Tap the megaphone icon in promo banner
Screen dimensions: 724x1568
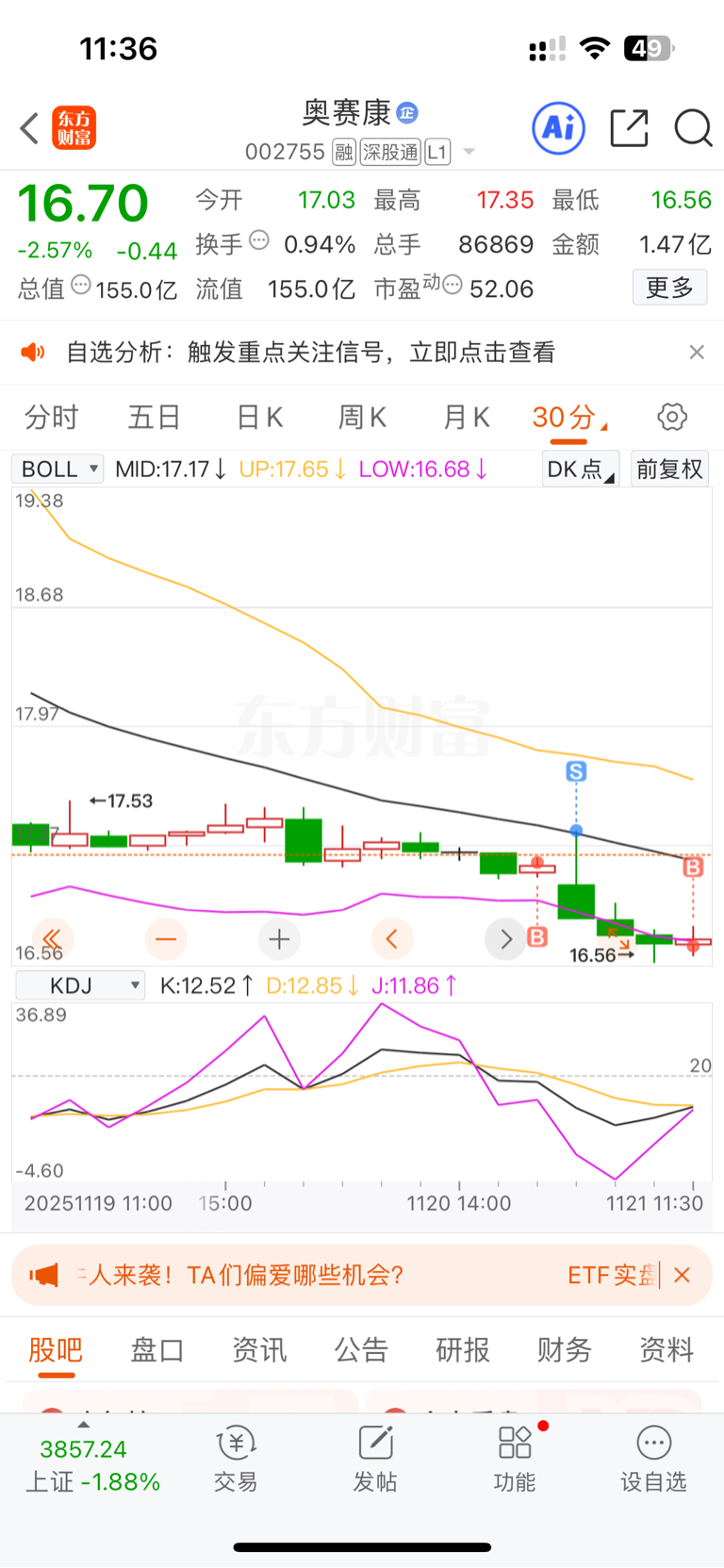43,1275
